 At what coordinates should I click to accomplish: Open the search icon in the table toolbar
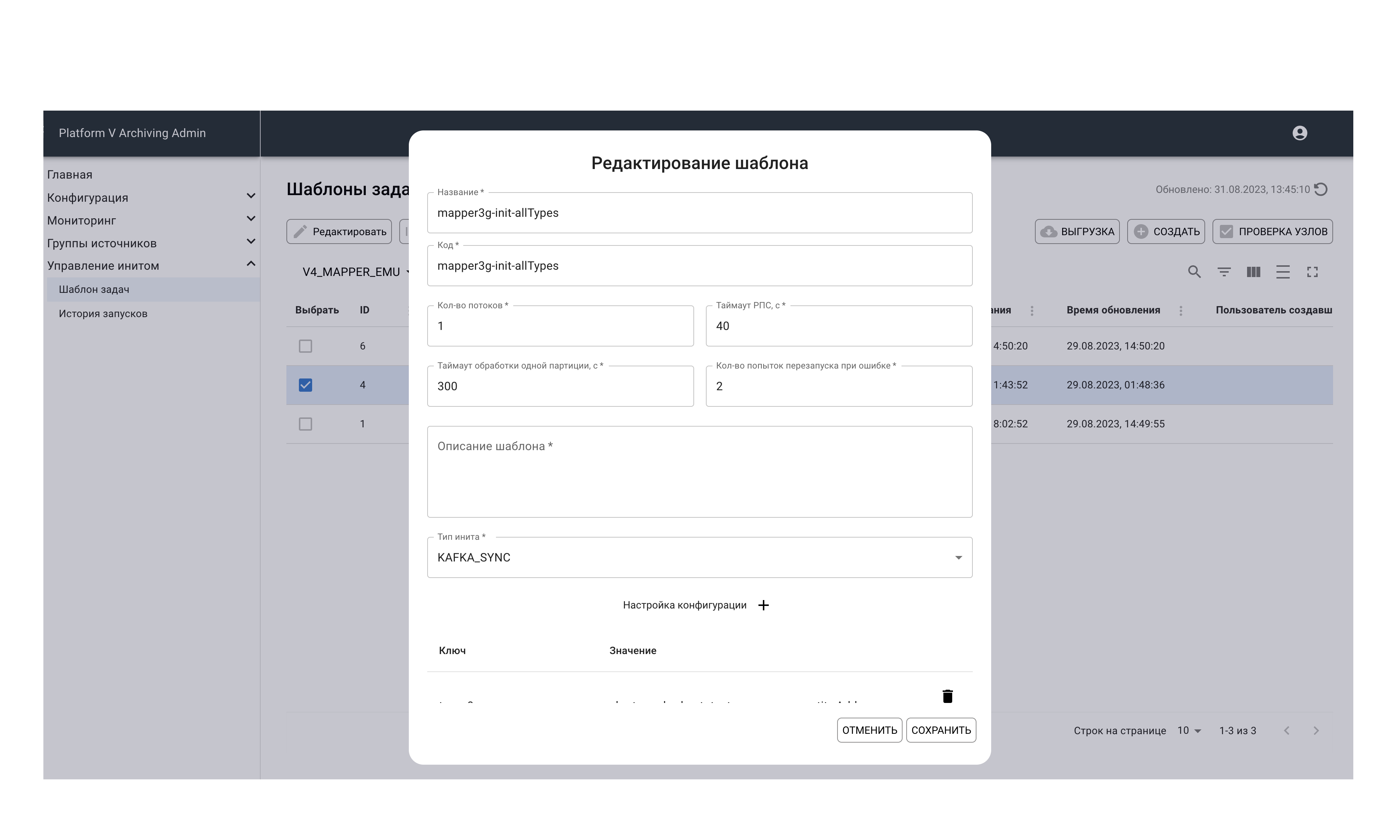pos(1194,272)
